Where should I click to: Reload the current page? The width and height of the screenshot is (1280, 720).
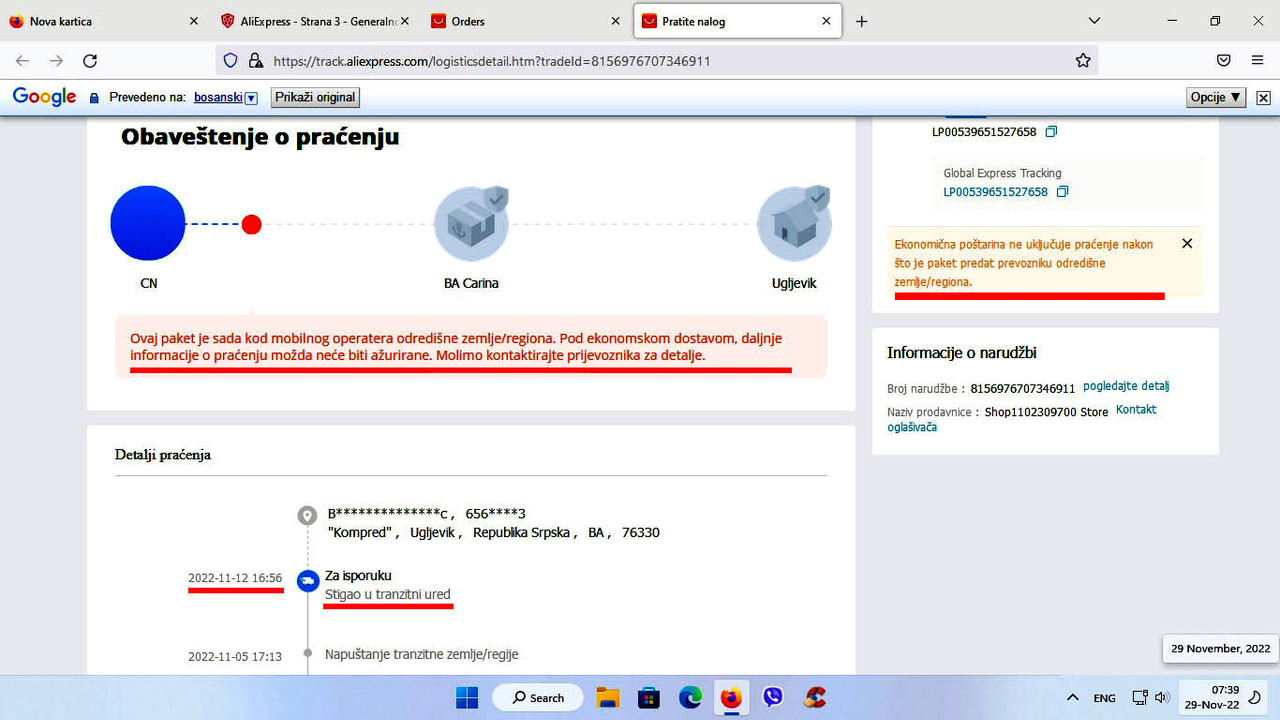pyautogui.click(x=90, y=61)
